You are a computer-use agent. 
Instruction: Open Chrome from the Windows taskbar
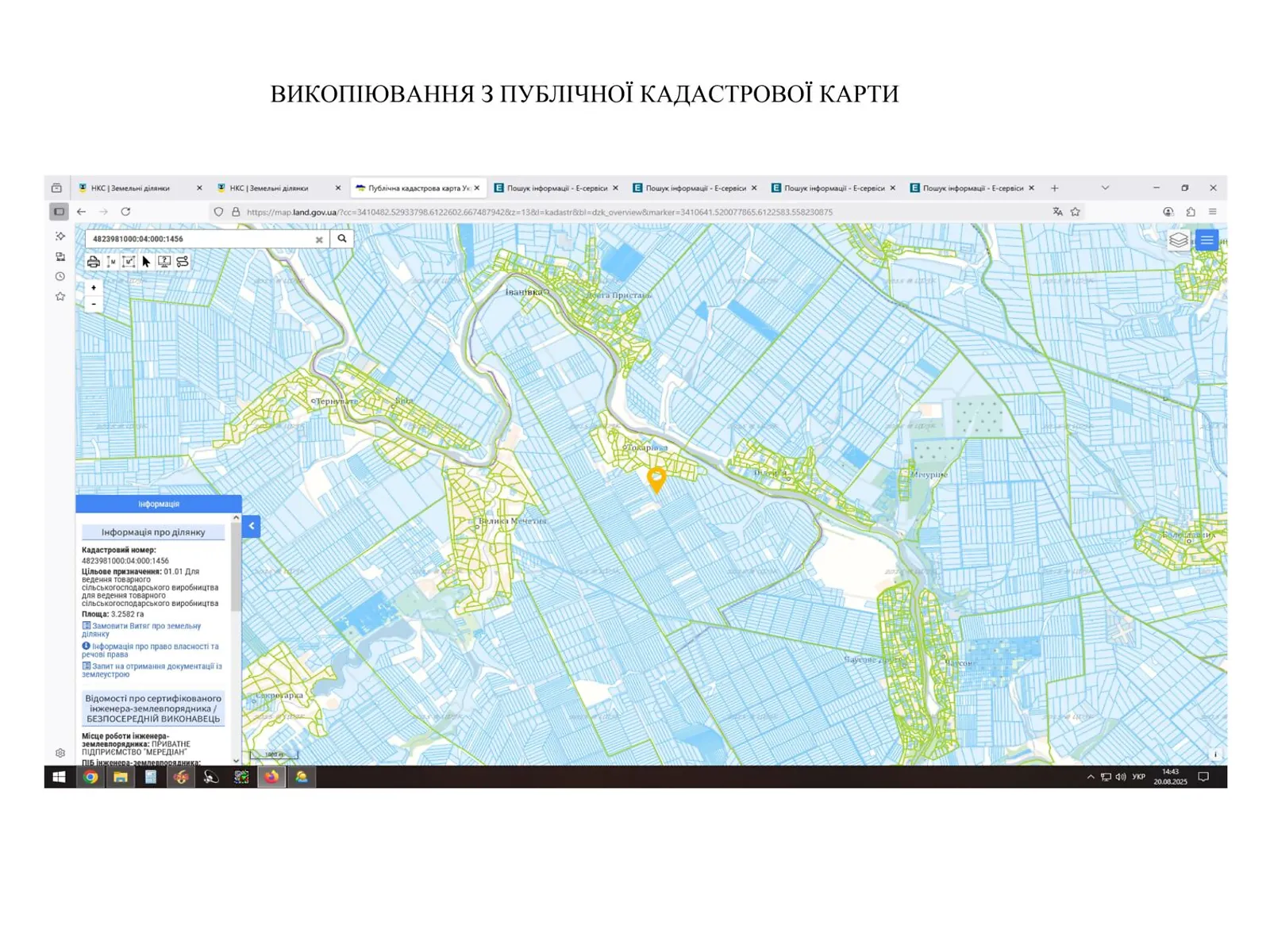click(90, 777)
